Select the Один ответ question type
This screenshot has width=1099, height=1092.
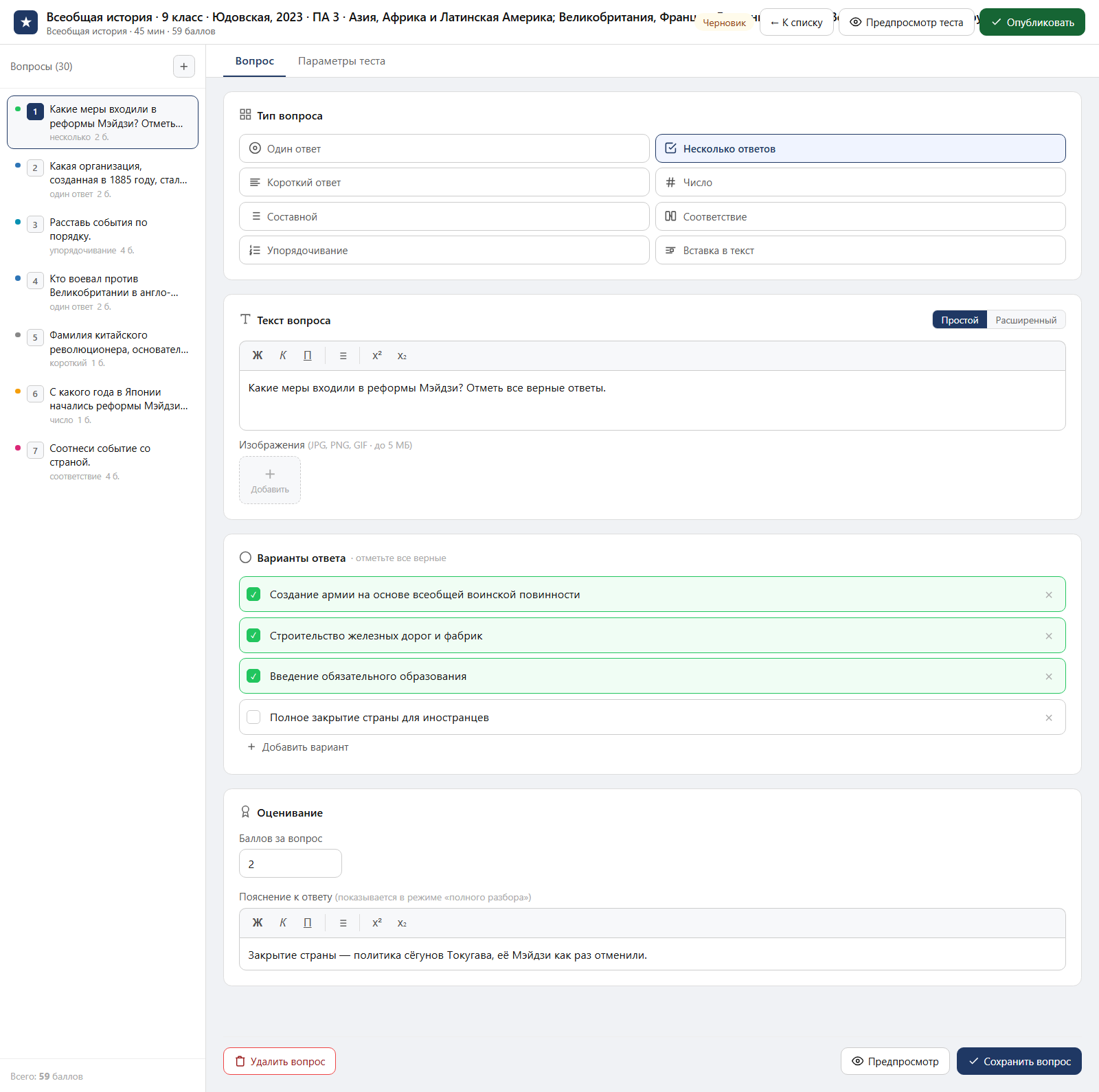pos(444,148)
